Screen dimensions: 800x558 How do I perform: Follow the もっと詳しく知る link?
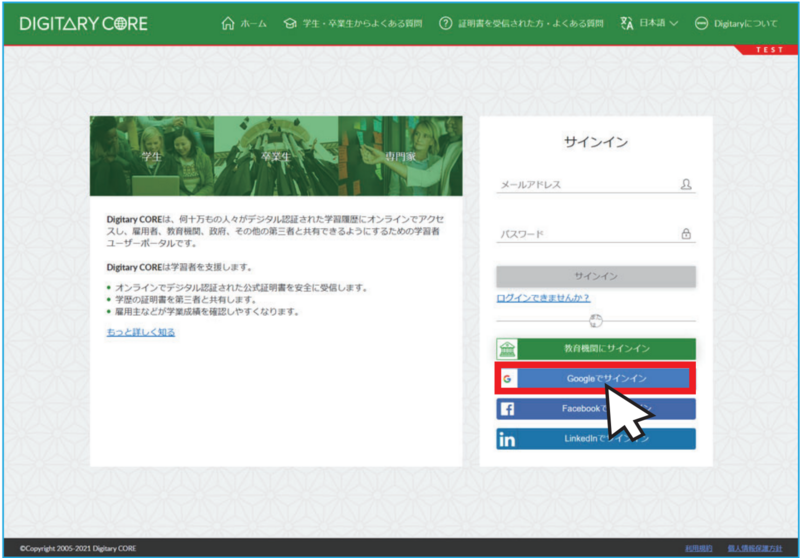click(141, 332)
